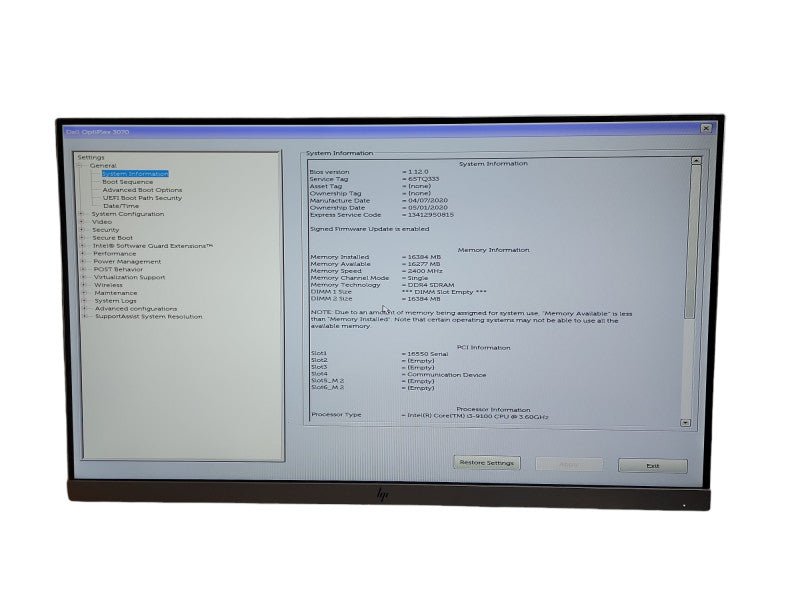Expand the System Configuration node

pyautogui.click(x=82, y=214)
